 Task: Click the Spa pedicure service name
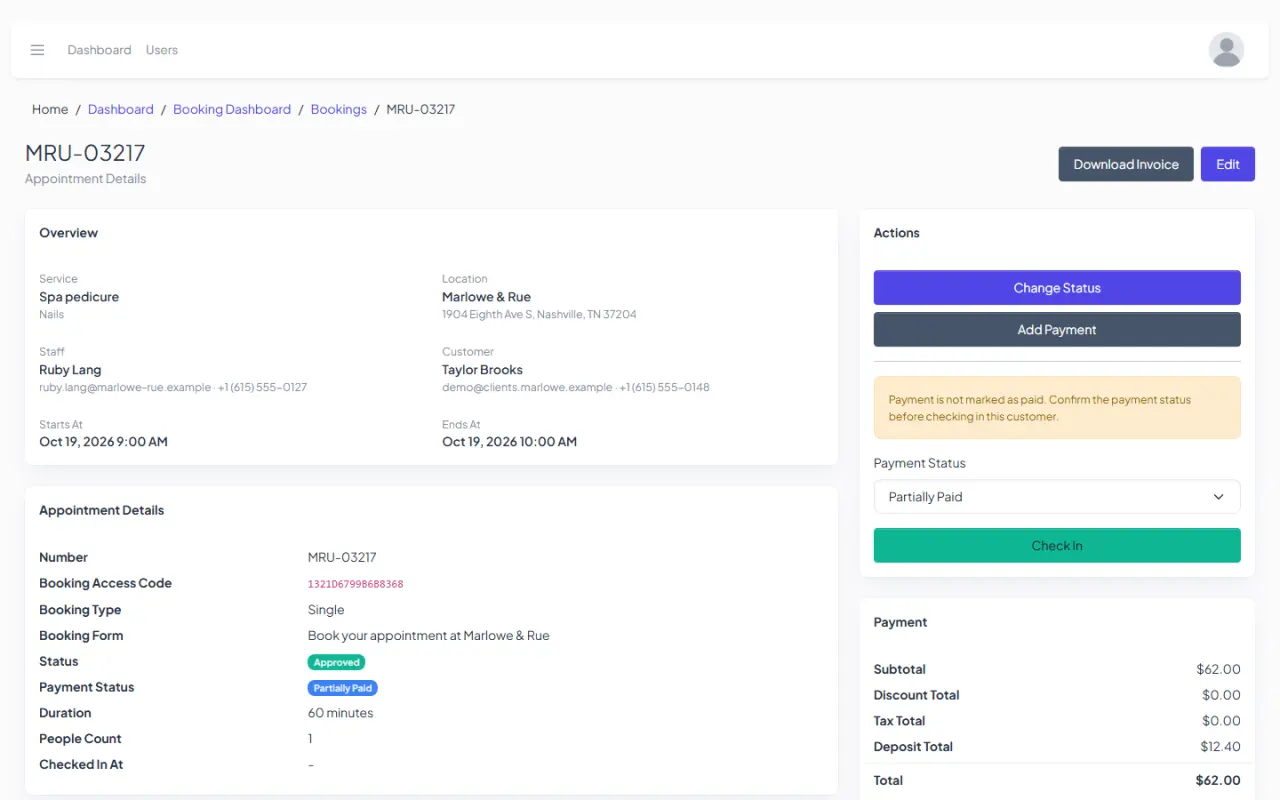coord(79,297)
